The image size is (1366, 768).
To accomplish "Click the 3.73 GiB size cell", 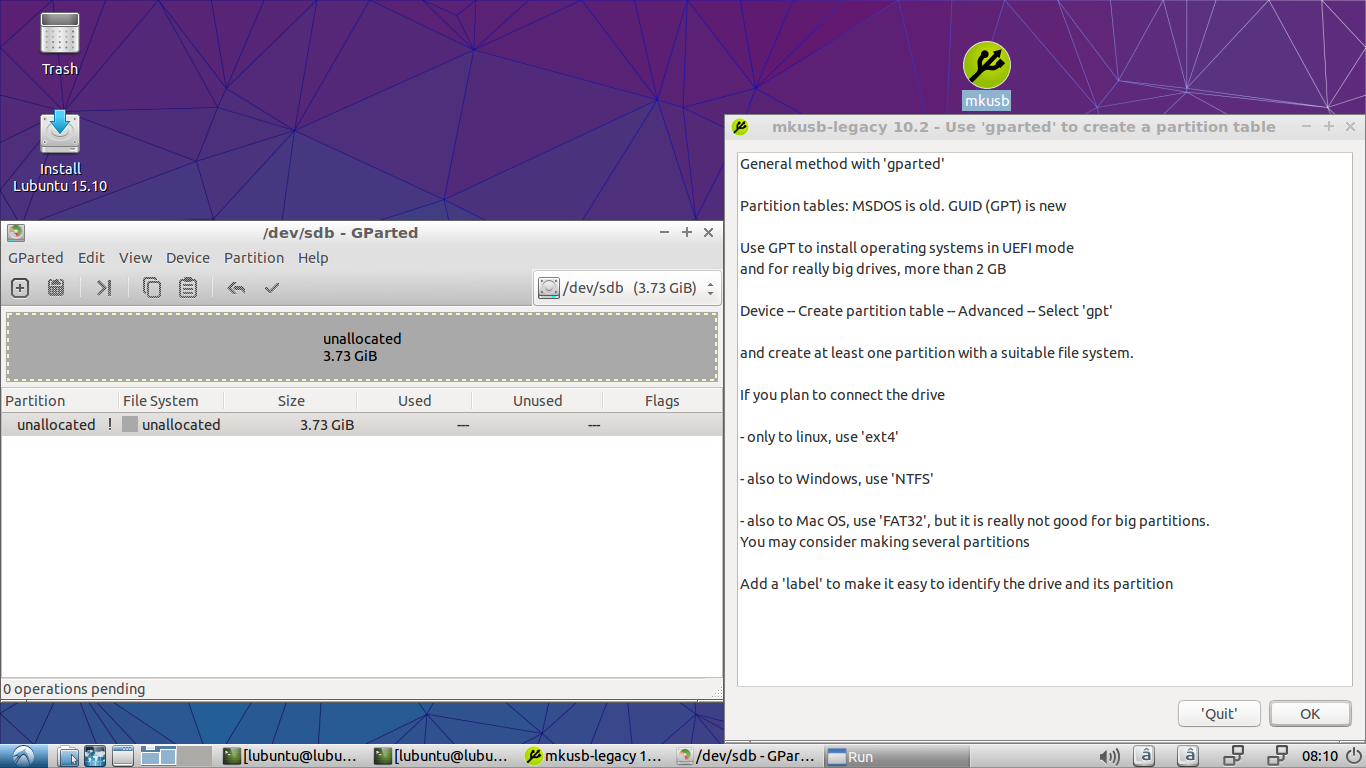I will coord(327,425).
